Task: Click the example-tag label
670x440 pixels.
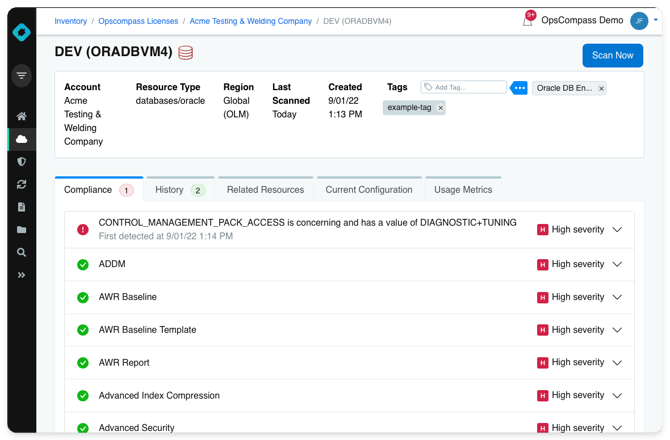Action: (409, 107)
